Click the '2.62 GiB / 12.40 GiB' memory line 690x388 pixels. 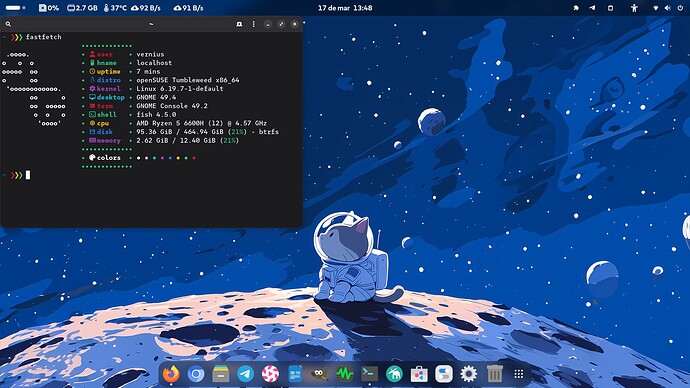pyautogui.click(x=187, y=140)
